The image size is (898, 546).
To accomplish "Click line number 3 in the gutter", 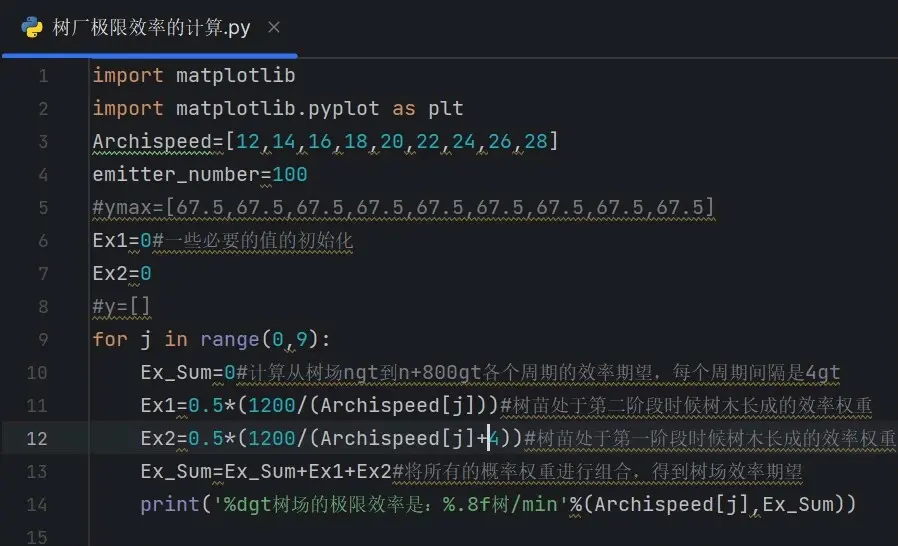I will 44,142.
